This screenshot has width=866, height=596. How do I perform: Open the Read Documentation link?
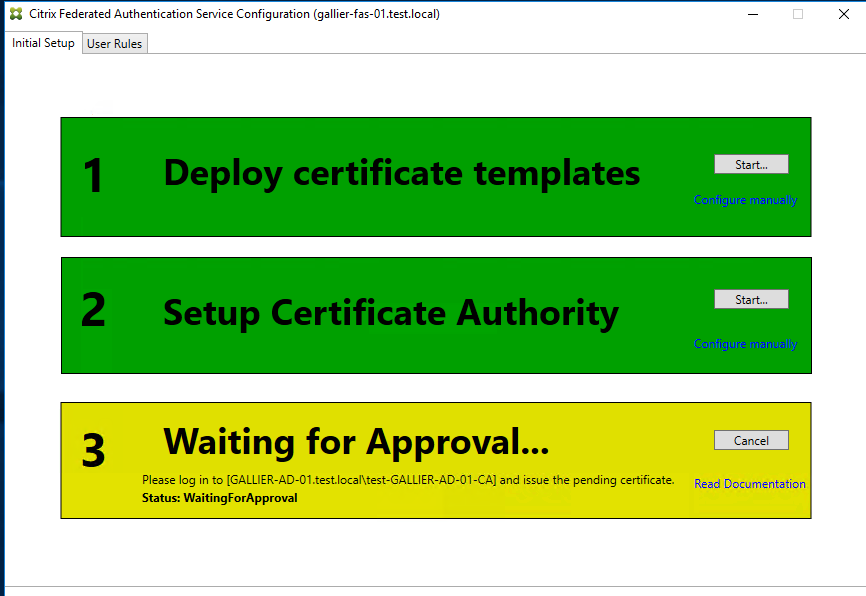click(x=749, y=484)
